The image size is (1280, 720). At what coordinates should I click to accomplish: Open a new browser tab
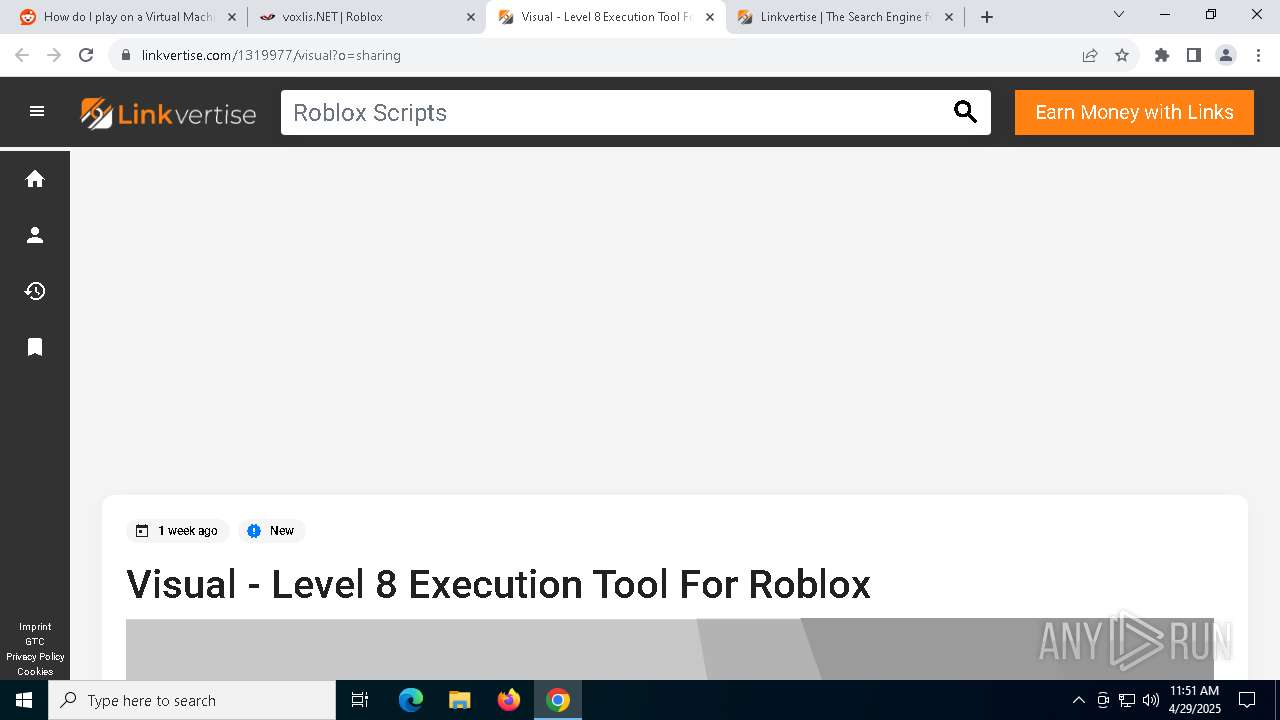987,17
